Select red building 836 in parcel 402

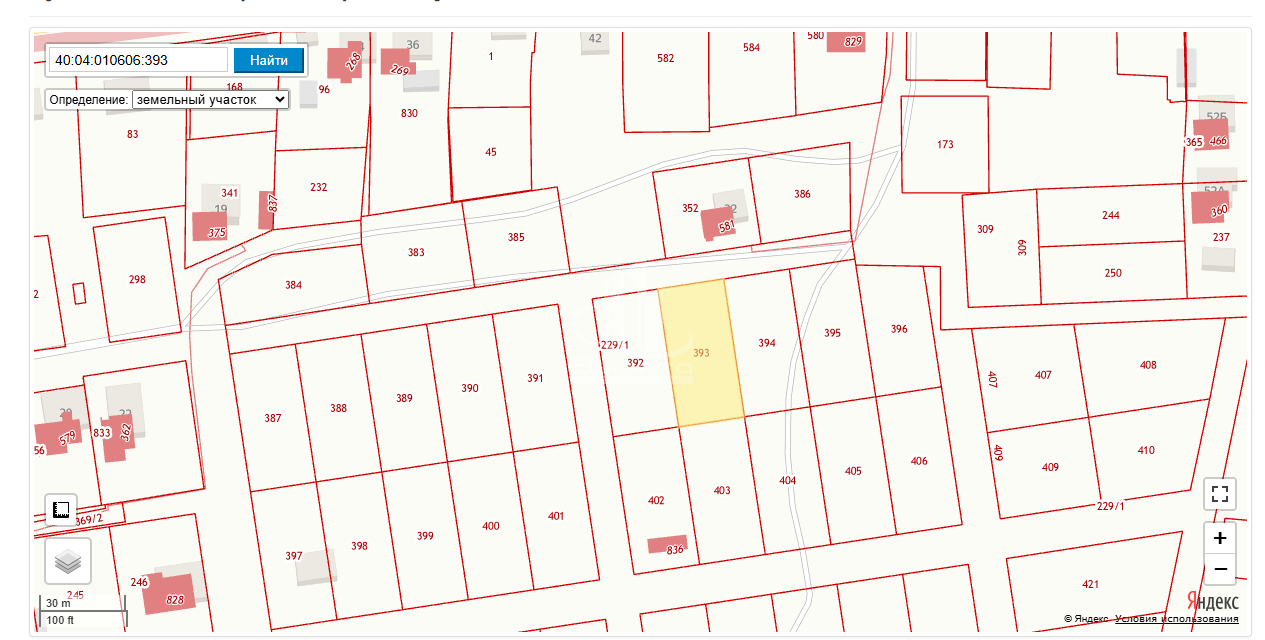pos(667,545)
